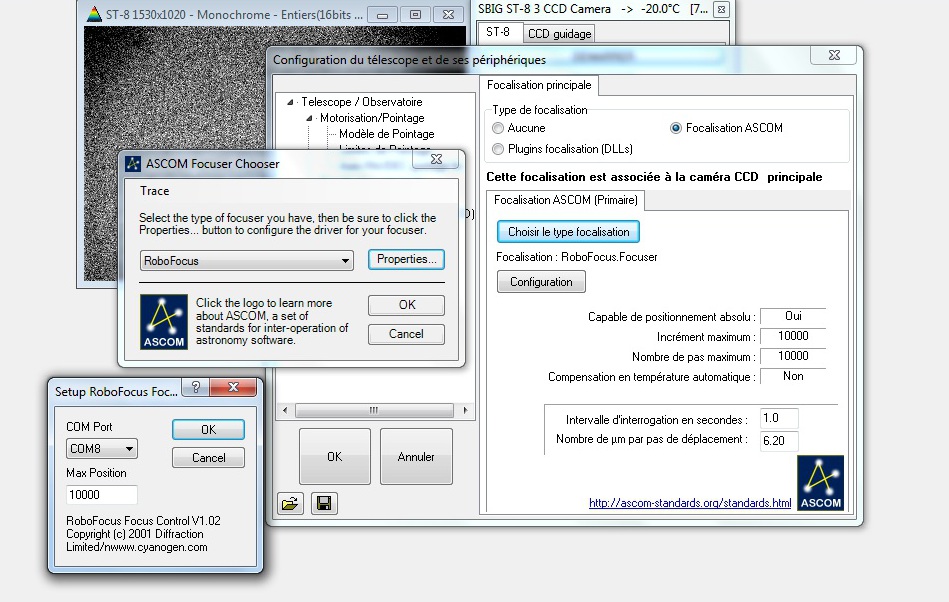Collapse Motorisation/Pointage tree node
This screenshot has height=602, width=949.
309,118
